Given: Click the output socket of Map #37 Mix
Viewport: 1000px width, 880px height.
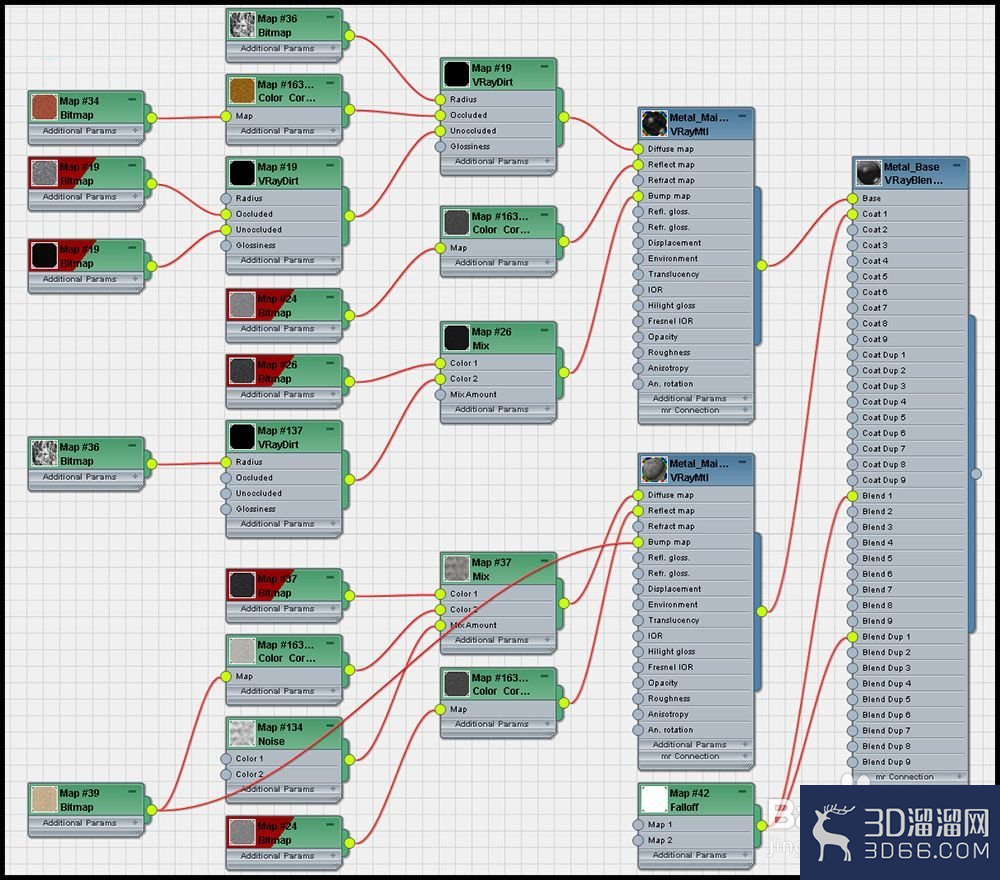Looking at the screenshot, I should click(564, 603).
